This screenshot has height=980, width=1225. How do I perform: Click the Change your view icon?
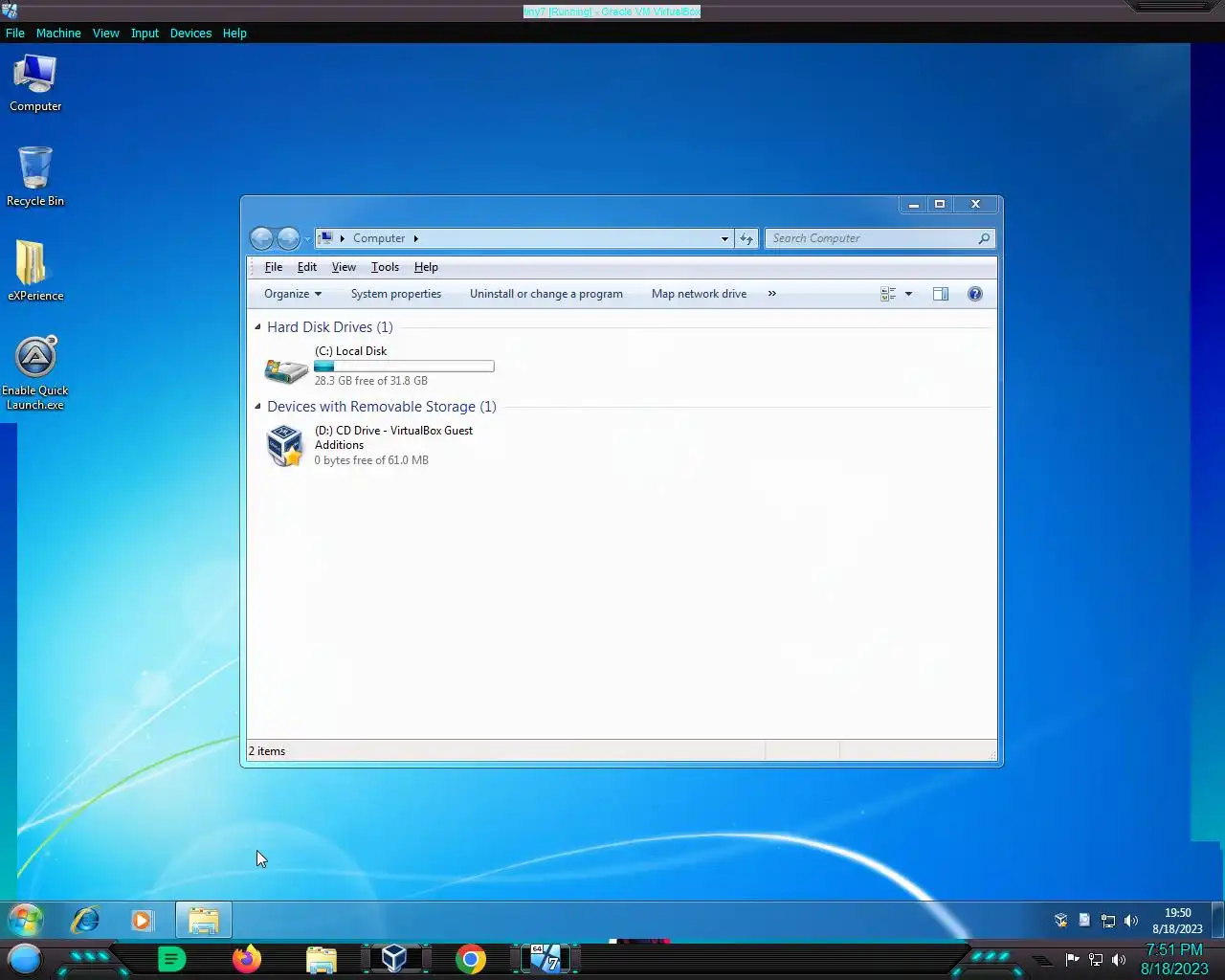[888, 294]
